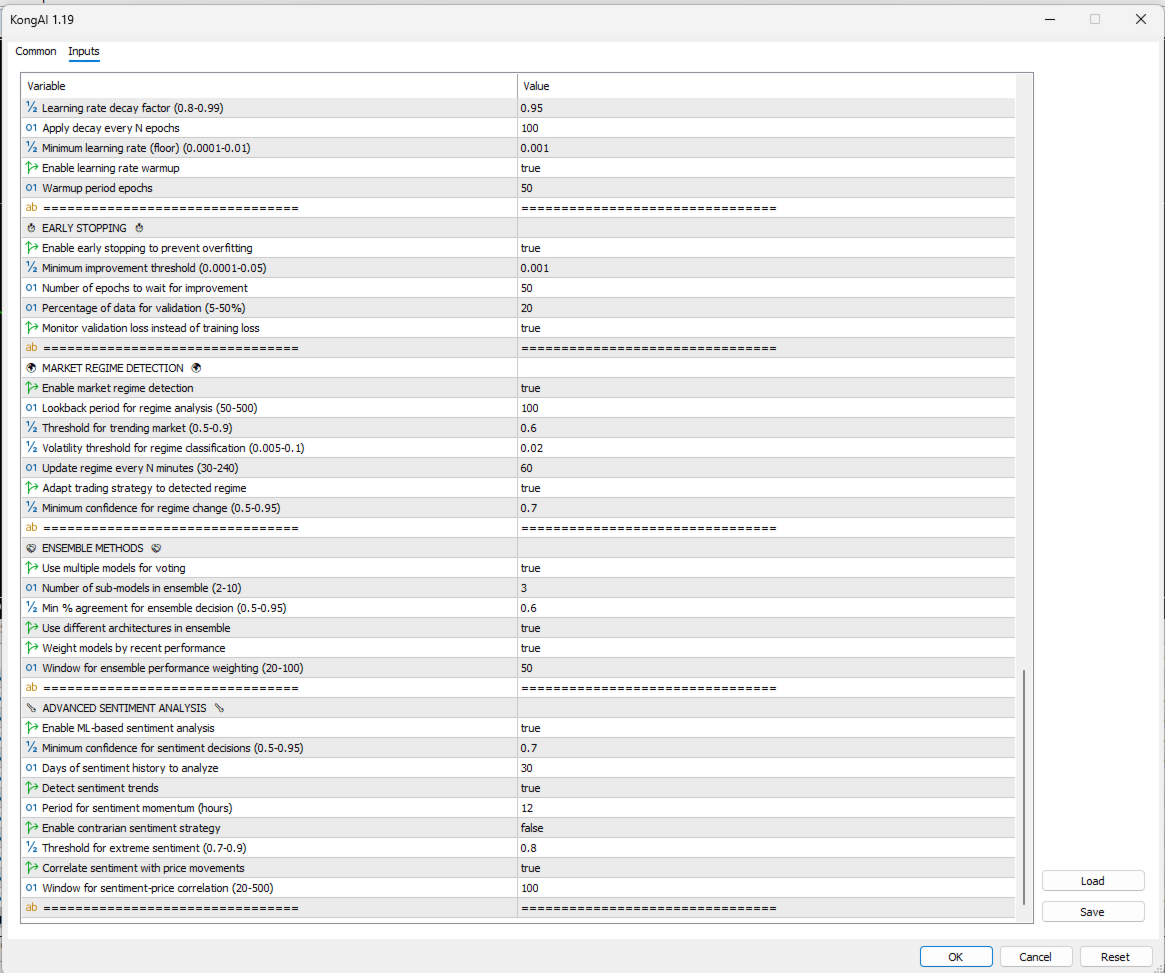Click the icon beside Number of epochs to wait
The height and width of the screenshot is (973, 1165).
click(31, 288)
